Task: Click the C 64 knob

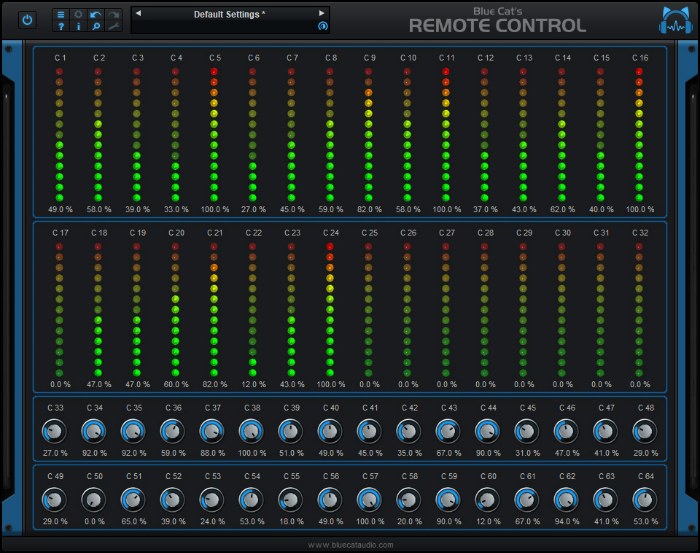Action: 645,500
